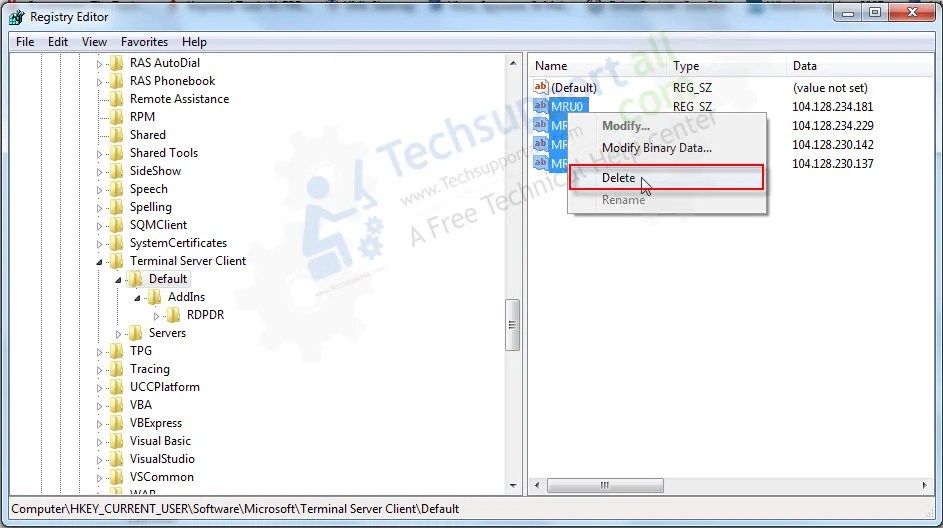The width and height of the screenshot is (943, 528).
Task: Expand the Shared Tools key
Action: 100,154
